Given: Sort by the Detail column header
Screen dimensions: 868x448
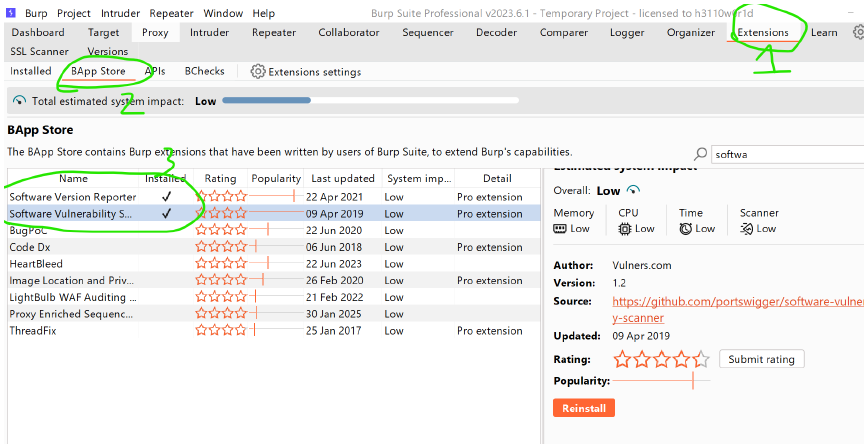Looking at the screenshot, I should pyautogui.click(x=497, y=178).
